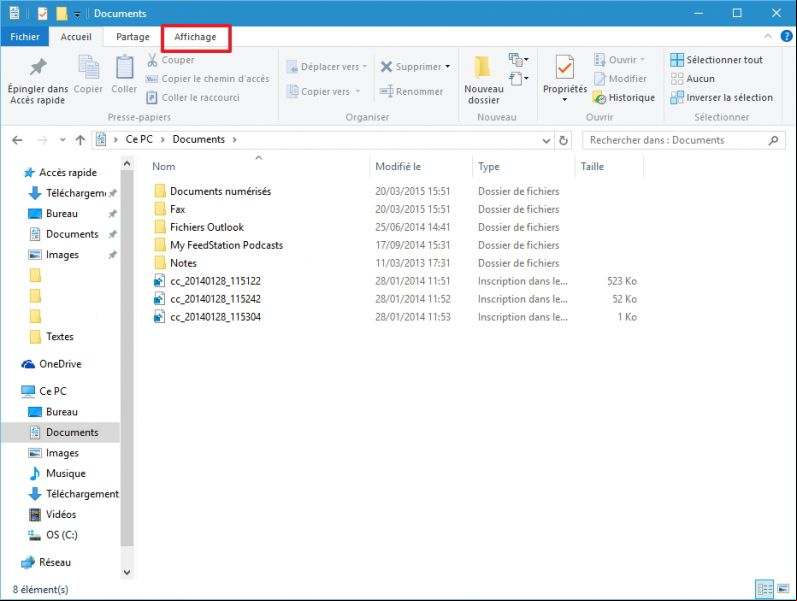Sort by the Modifié le column
Image resolution: width=797 pixels, height=601 pixels.
click(398, 166)
